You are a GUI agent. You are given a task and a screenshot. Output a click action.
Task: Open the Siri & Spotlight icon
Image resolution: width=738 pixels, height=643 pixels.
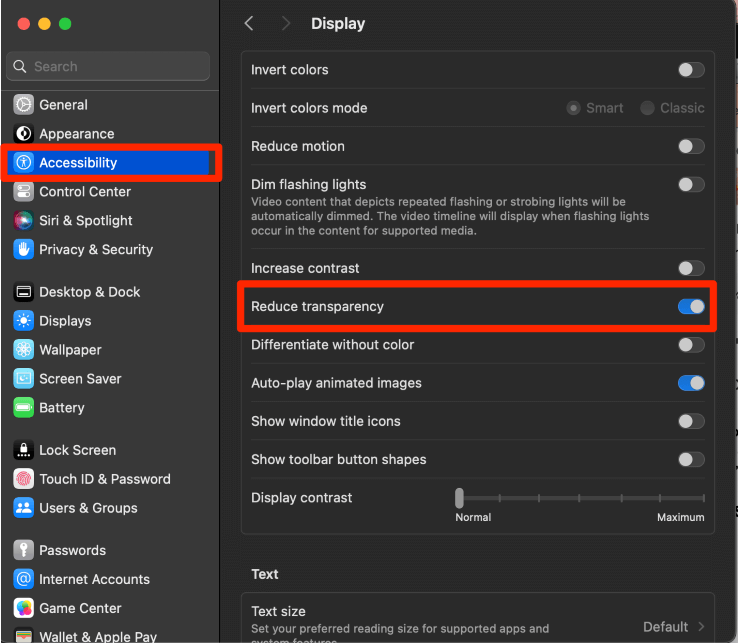[24, 221]
